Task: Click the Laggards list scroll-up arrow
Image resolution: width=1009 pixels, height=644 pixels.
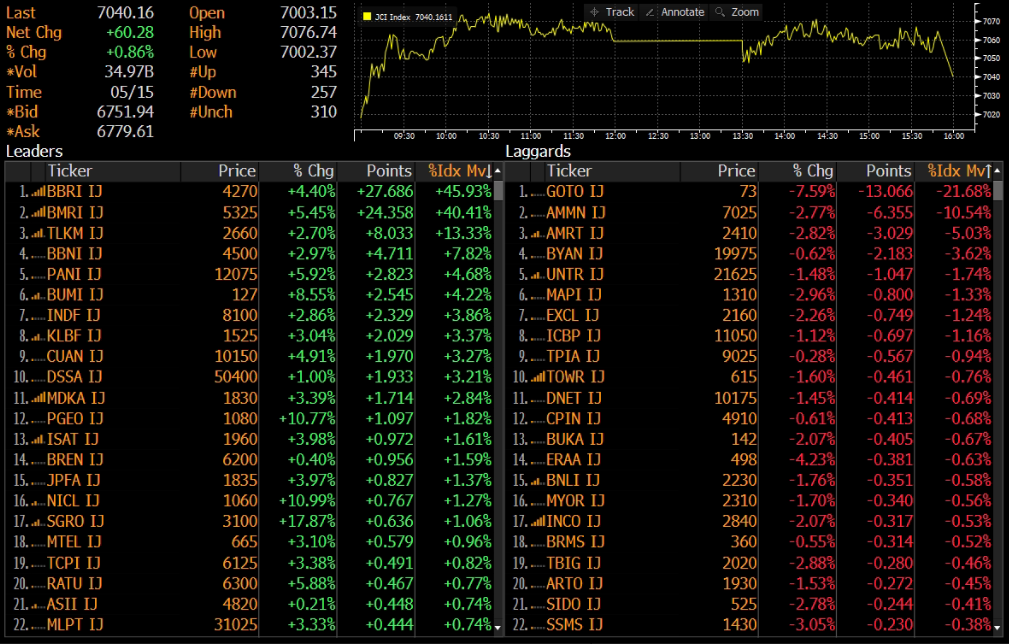Action: point(997,171)
